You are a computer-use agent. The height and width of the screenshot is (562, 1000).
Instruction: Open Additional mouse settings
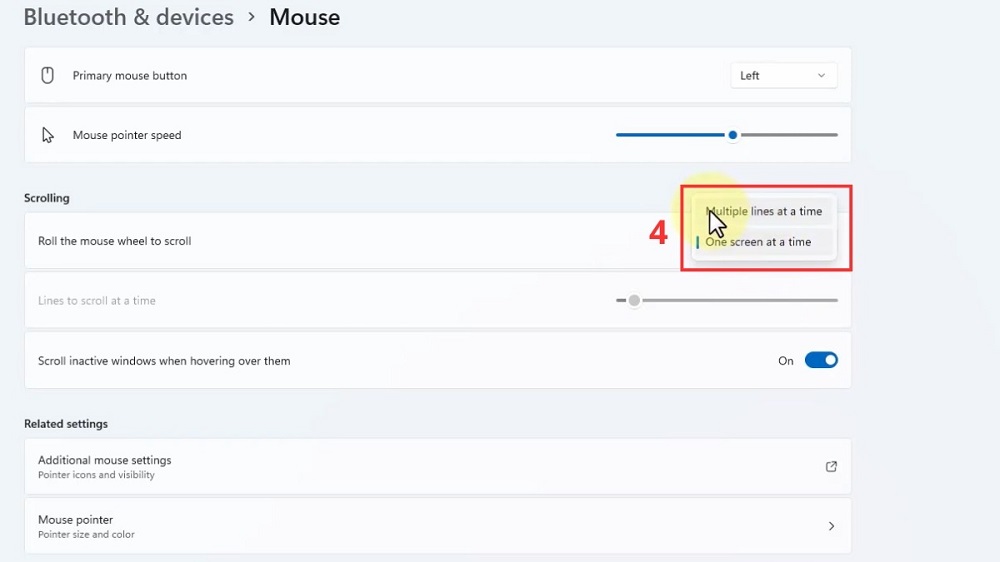coord(105,461)
